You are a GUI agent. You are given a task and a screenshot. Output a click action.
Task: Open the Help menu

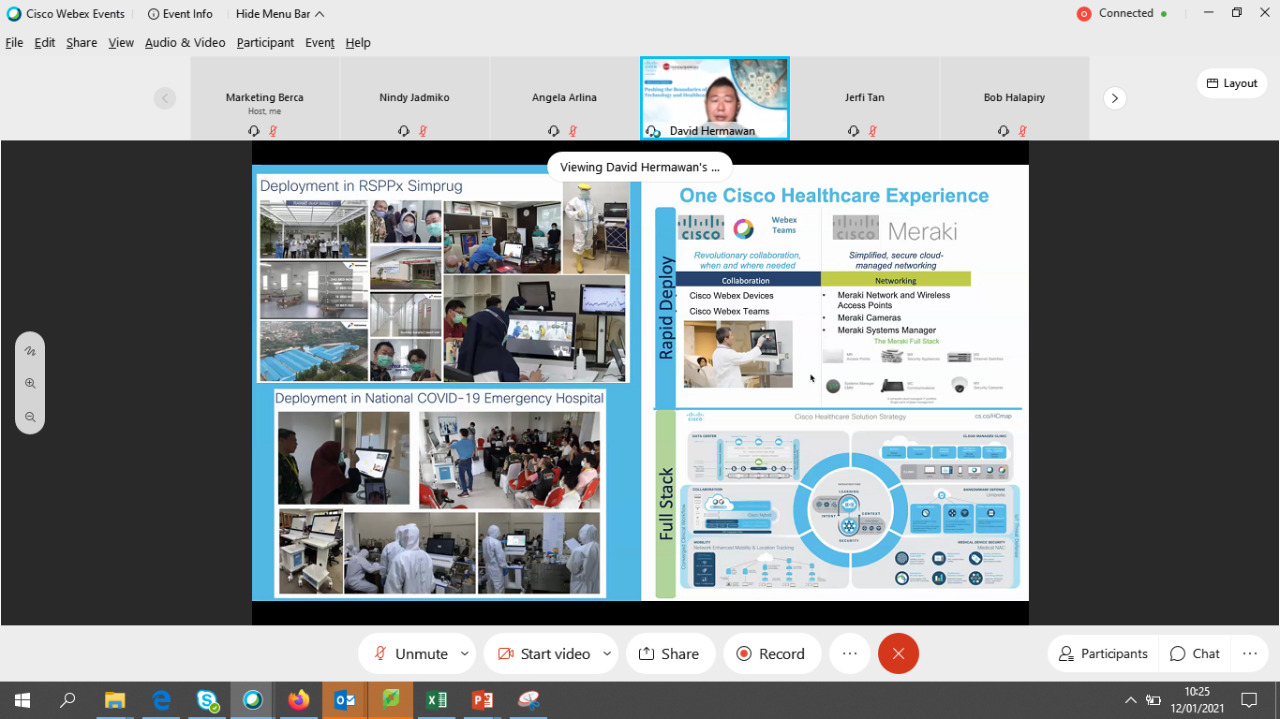coord(358,42)
